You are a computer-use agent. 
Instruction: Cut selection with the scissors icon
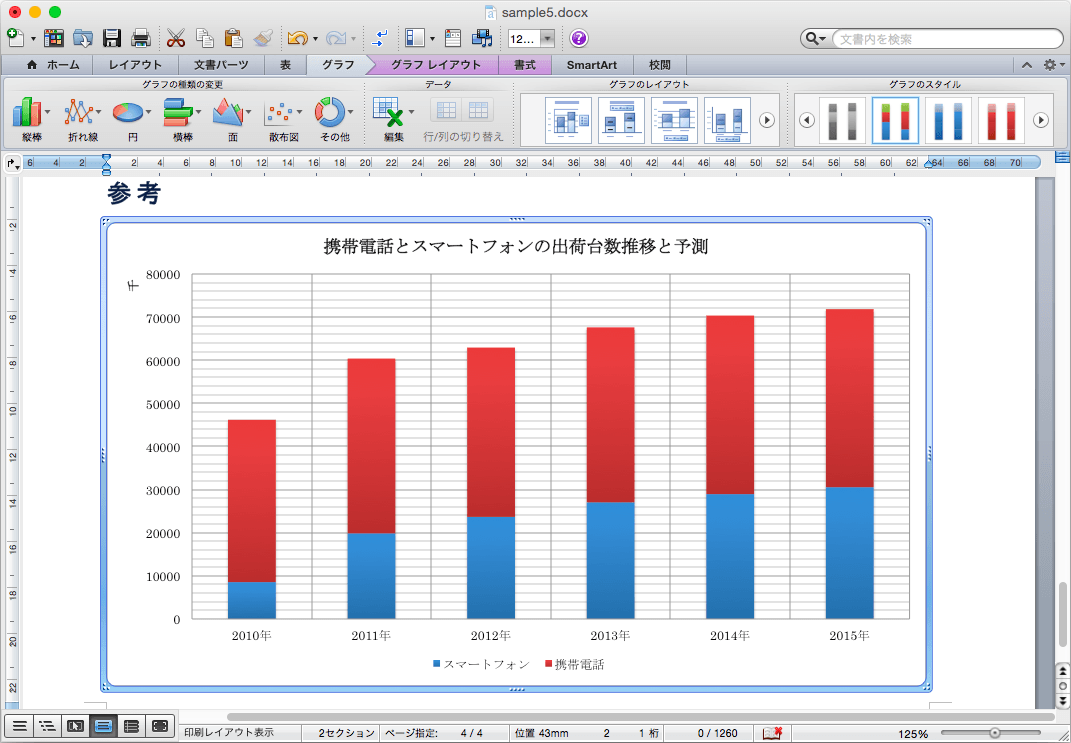[x=176, y=38]
